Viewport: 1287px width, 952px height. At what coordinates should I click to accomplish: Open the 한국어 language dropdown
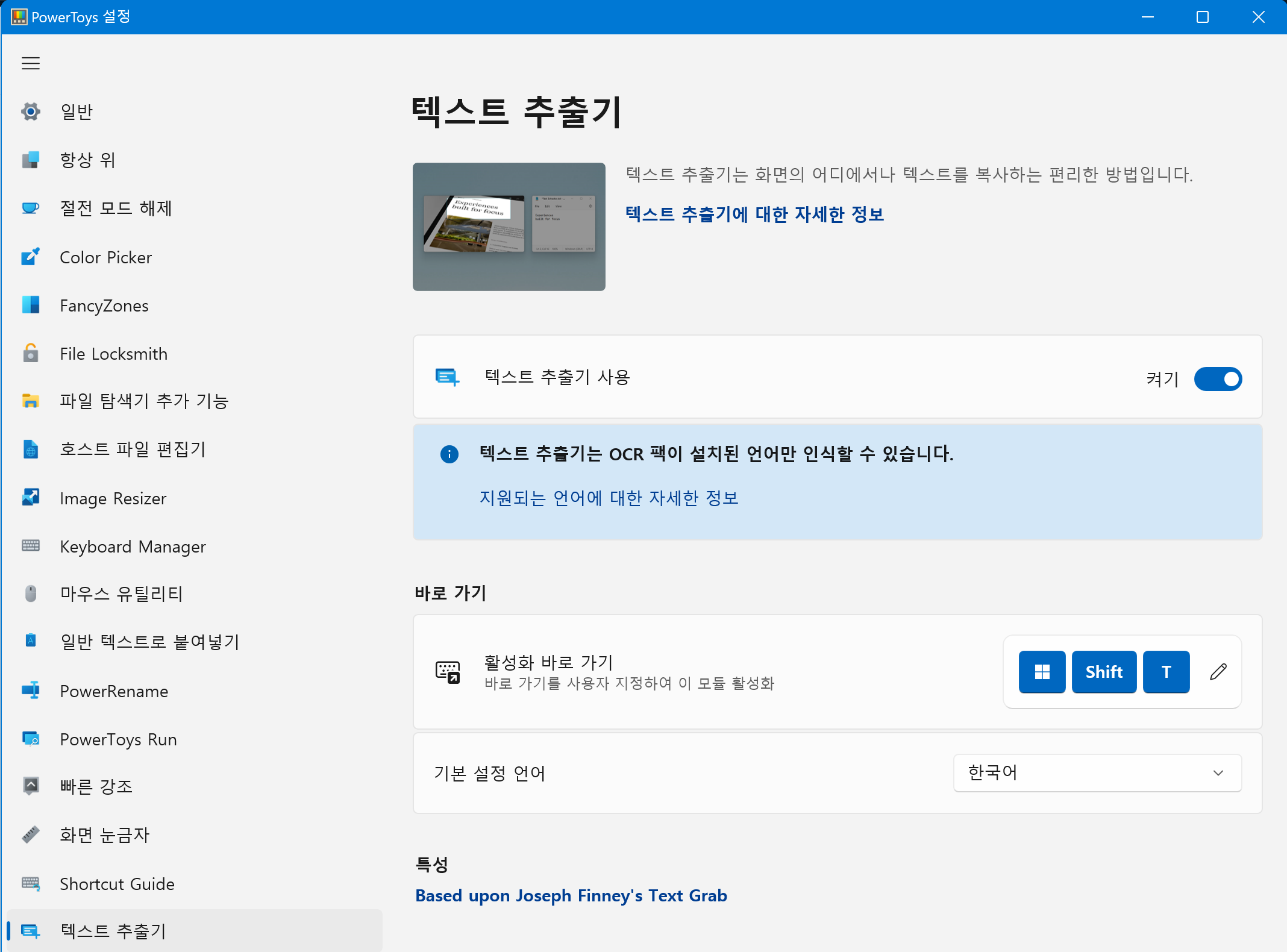1097,772
